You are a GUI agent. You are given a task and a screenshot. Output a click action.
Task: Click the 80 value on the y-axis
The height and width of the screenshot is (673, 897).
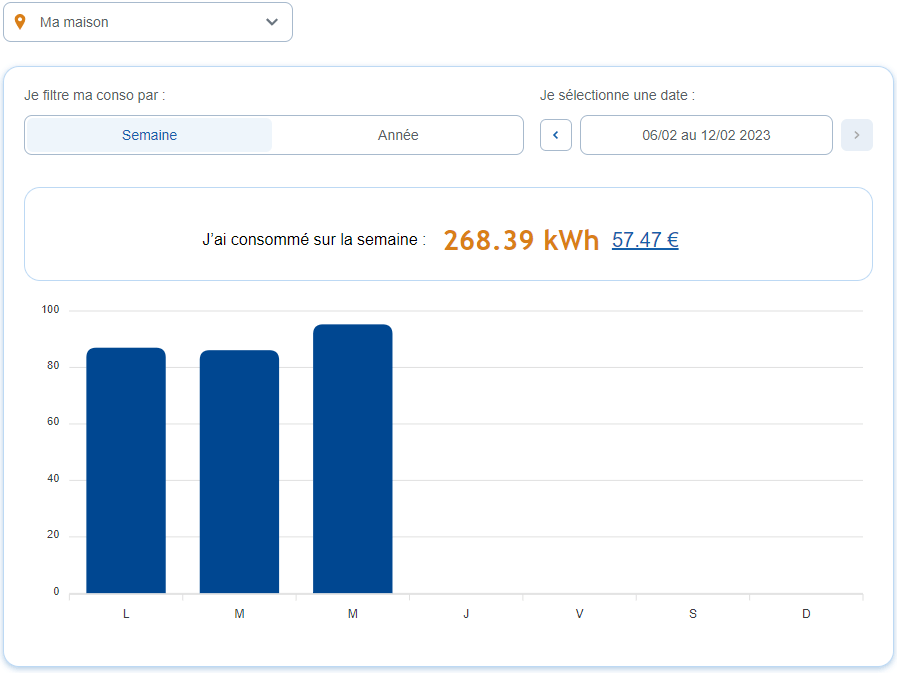(x=53, y=366)
